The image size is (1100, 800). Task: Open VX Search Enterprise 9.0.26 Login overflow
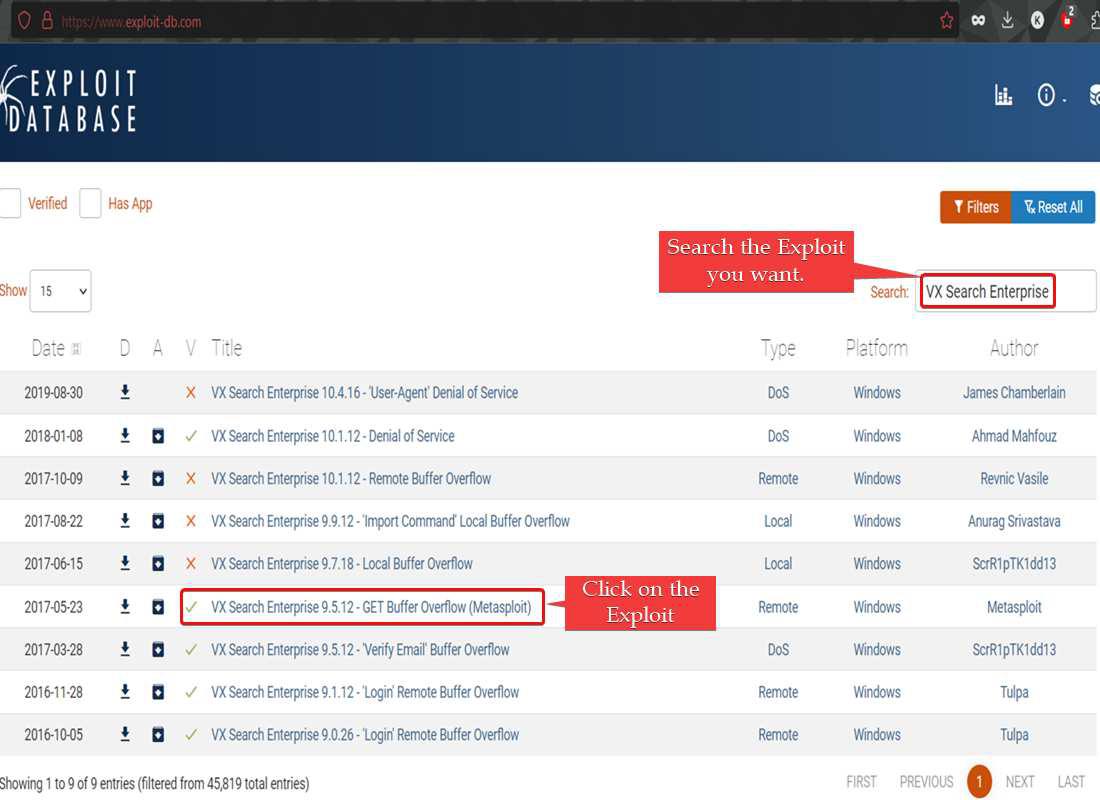pyautogui.click(x=365, y=735)
